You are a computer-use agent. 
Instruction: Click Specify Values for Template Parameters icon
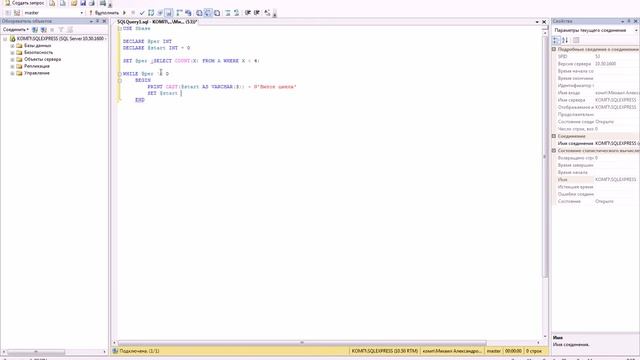pyautogui.click(x=267, y=13)
